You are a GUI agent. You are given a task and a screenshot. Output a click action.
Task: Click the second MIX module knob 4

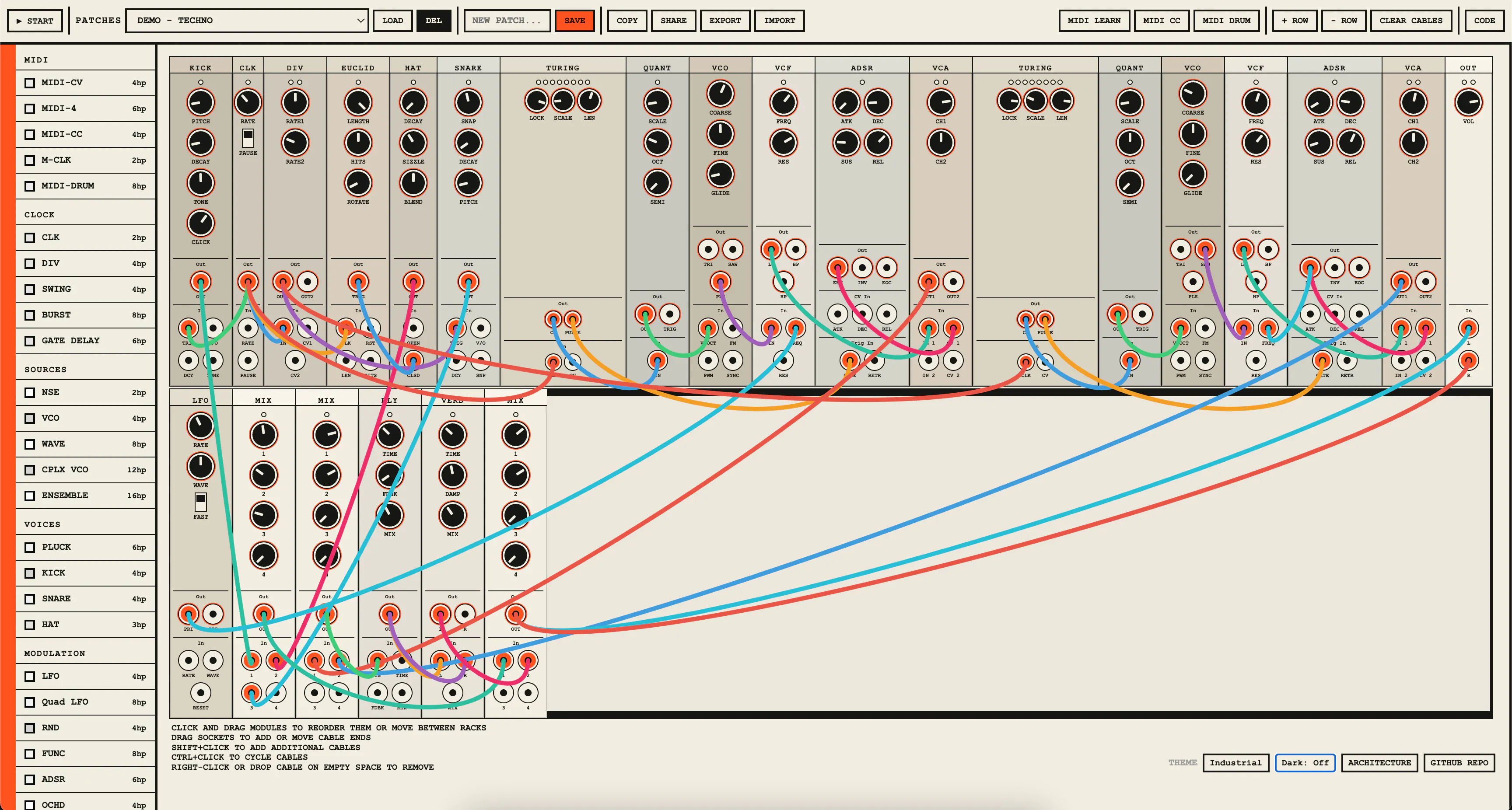(327, 556)
